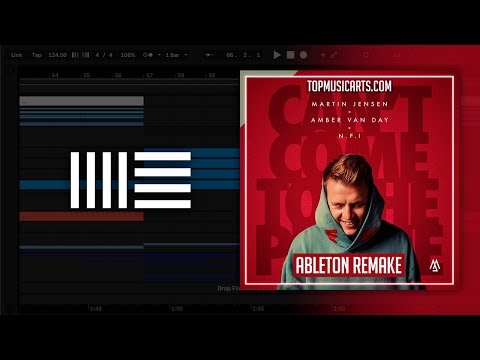Click the ABLETON REMAKE label
480x360 pixels.
[349, 265]
